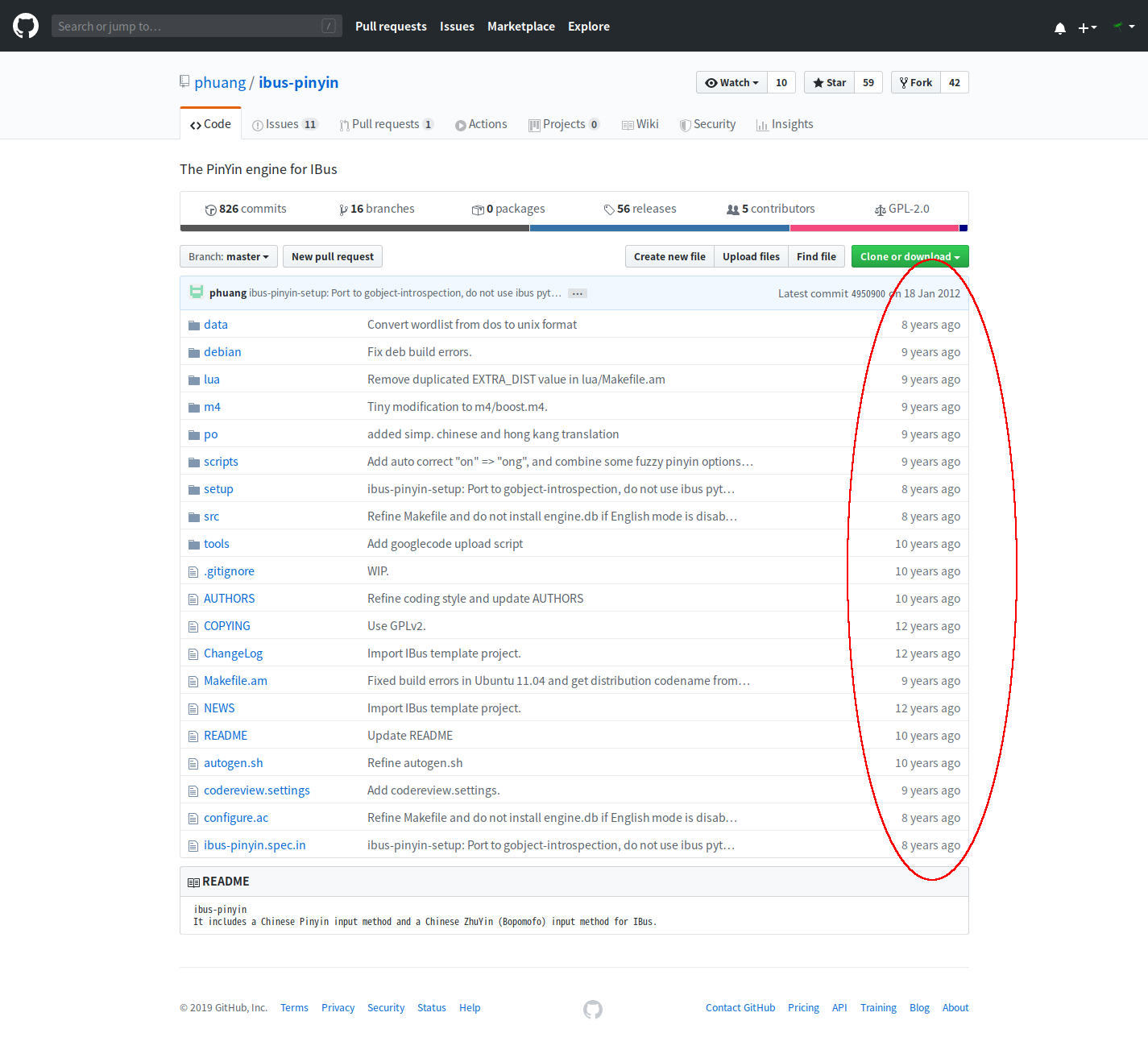Click the language breakdown color bar
The image size is (1148, 1058).
point(574,228)
